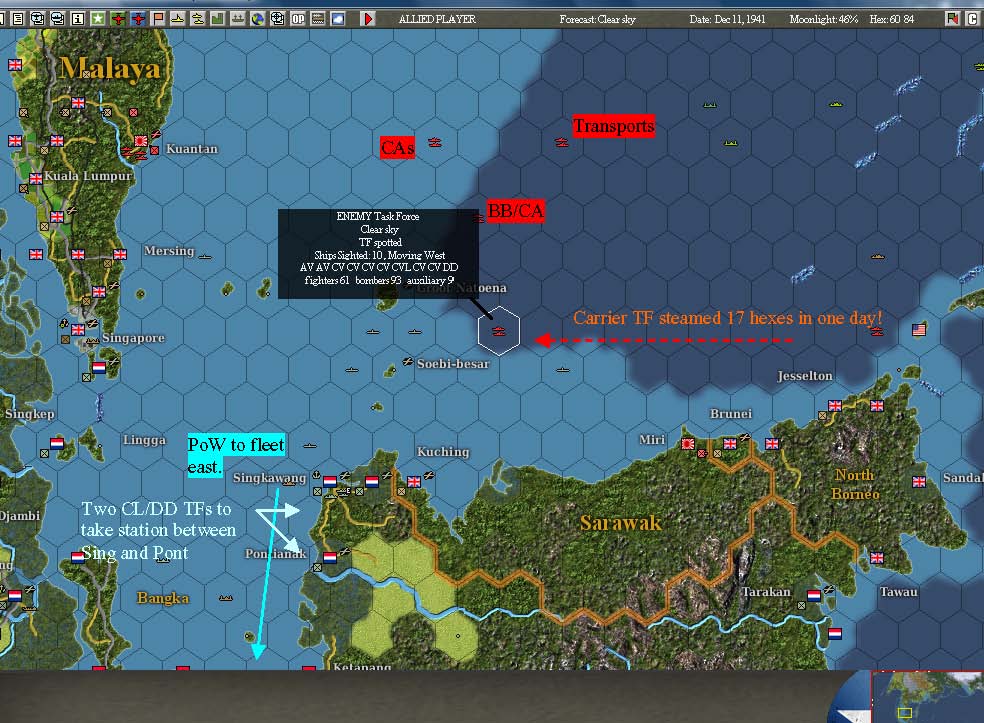
Task: Select the British flag near Sandakan
Action: [919, 481]
